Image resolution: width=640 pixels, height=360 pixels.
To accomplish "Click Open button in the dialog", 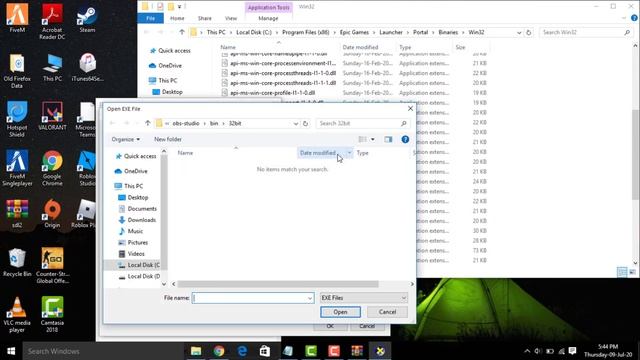I will click(x=340, y=312).
